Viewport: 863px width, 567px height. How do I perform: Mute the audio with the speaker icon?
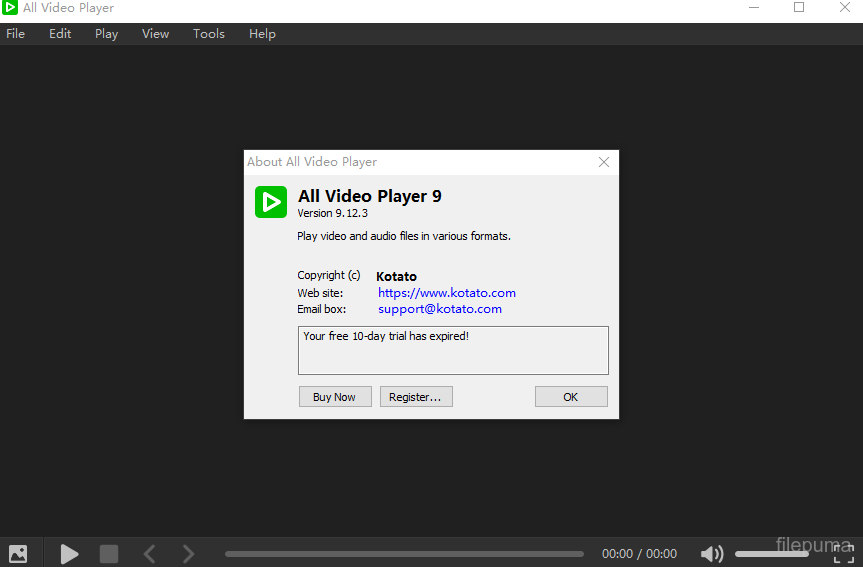[x=712, y=553]
